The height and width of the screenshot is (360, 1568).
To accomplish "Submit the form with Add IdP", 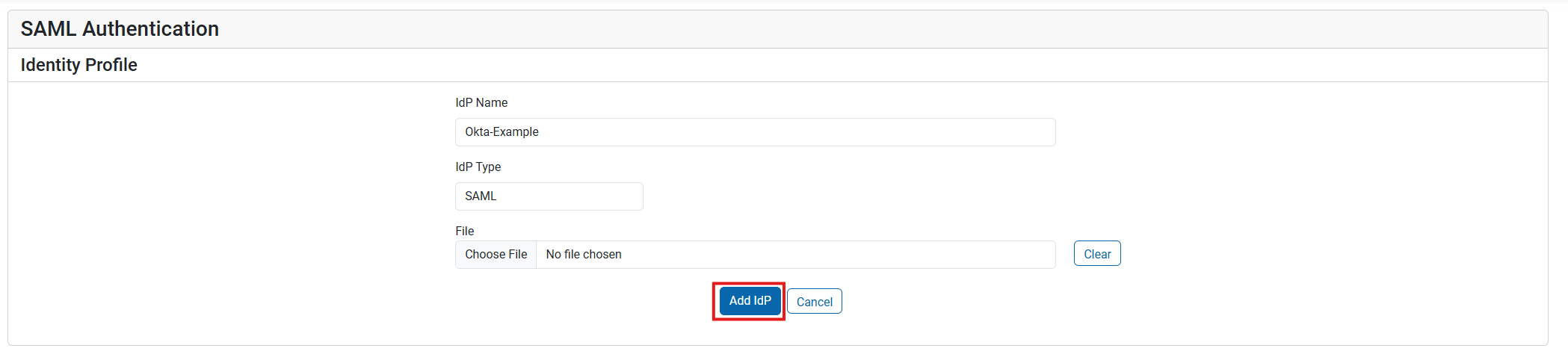I will point(750,301).
